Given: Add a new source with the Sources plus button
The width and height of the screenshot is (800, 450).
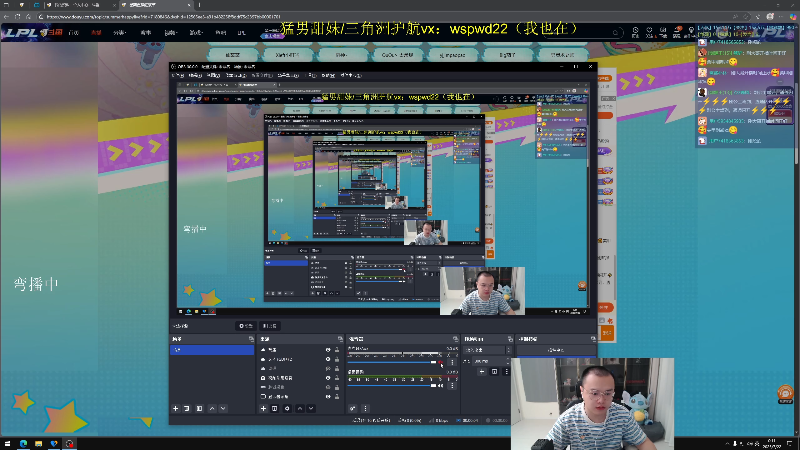Looking at the screenshot, I should [263, 409].
